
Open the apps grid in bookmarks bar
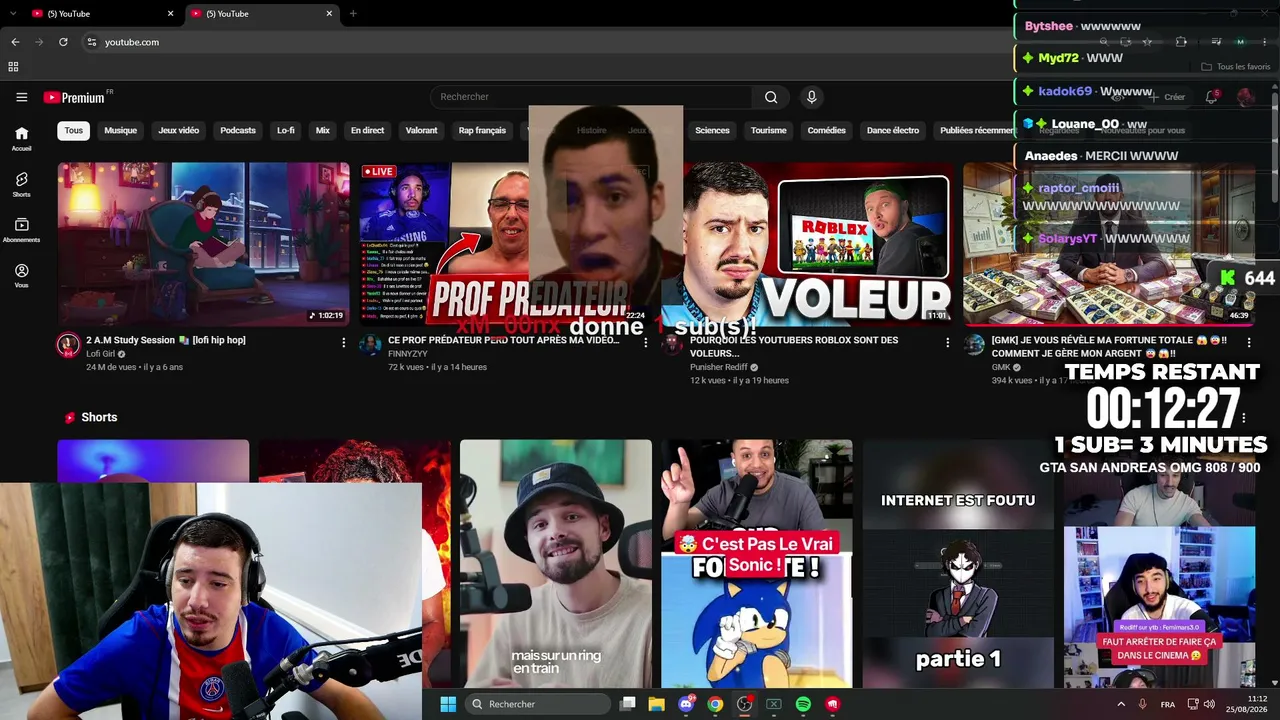[13, 67]
